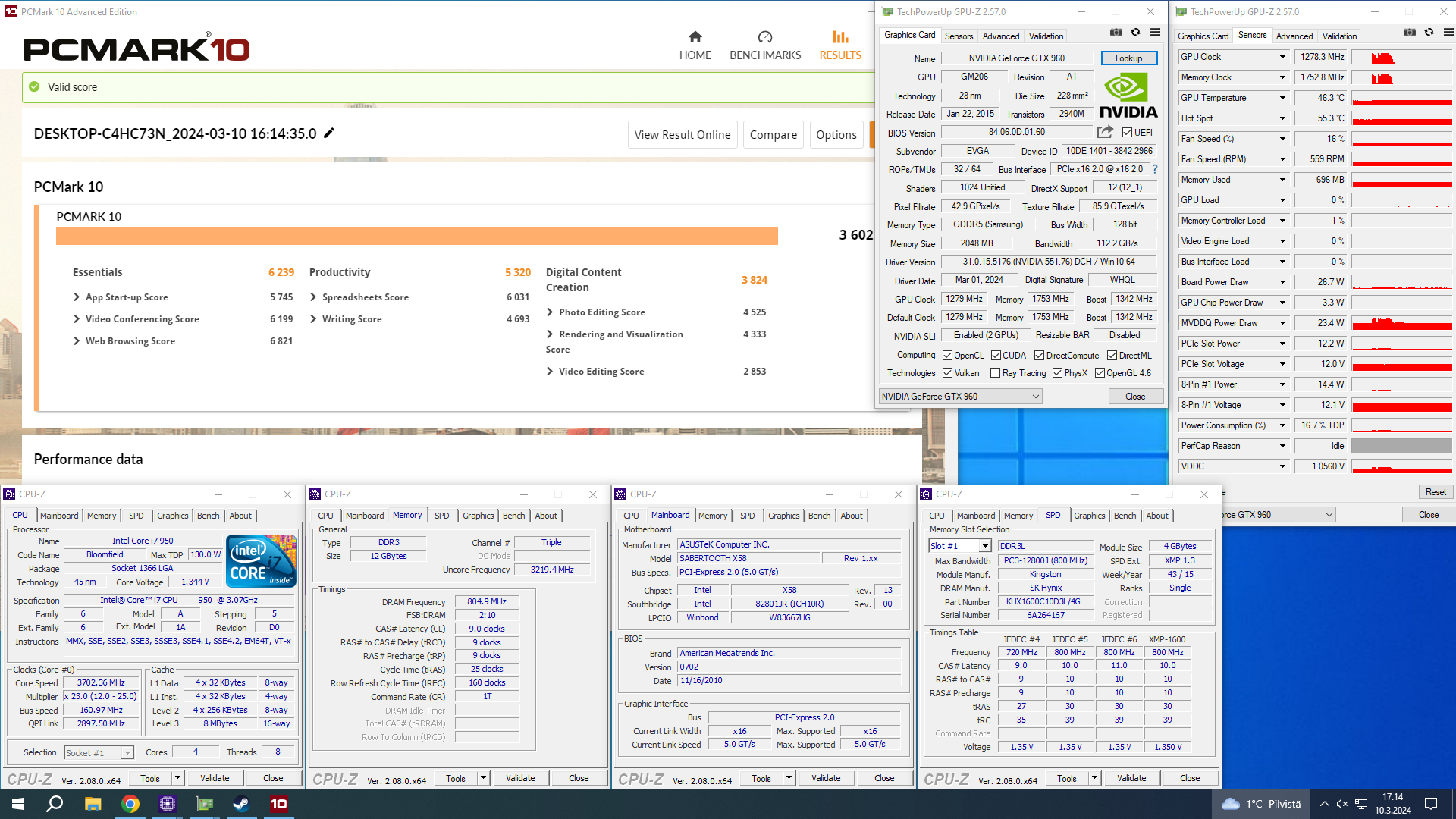Open the GPU-Z Sensors hamburger menu

(1448, 33)
